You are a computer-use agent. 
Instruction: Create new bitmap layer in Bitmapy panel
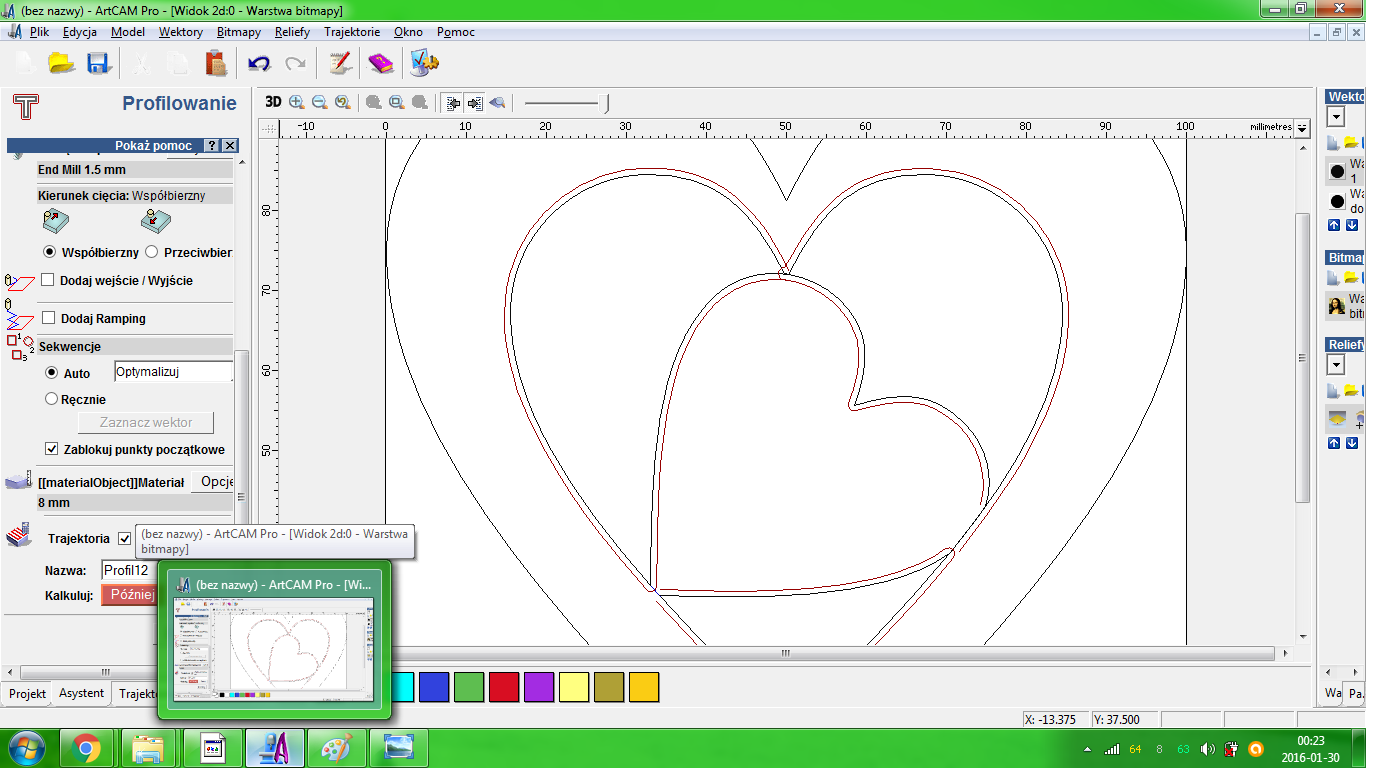[1334, 277]
